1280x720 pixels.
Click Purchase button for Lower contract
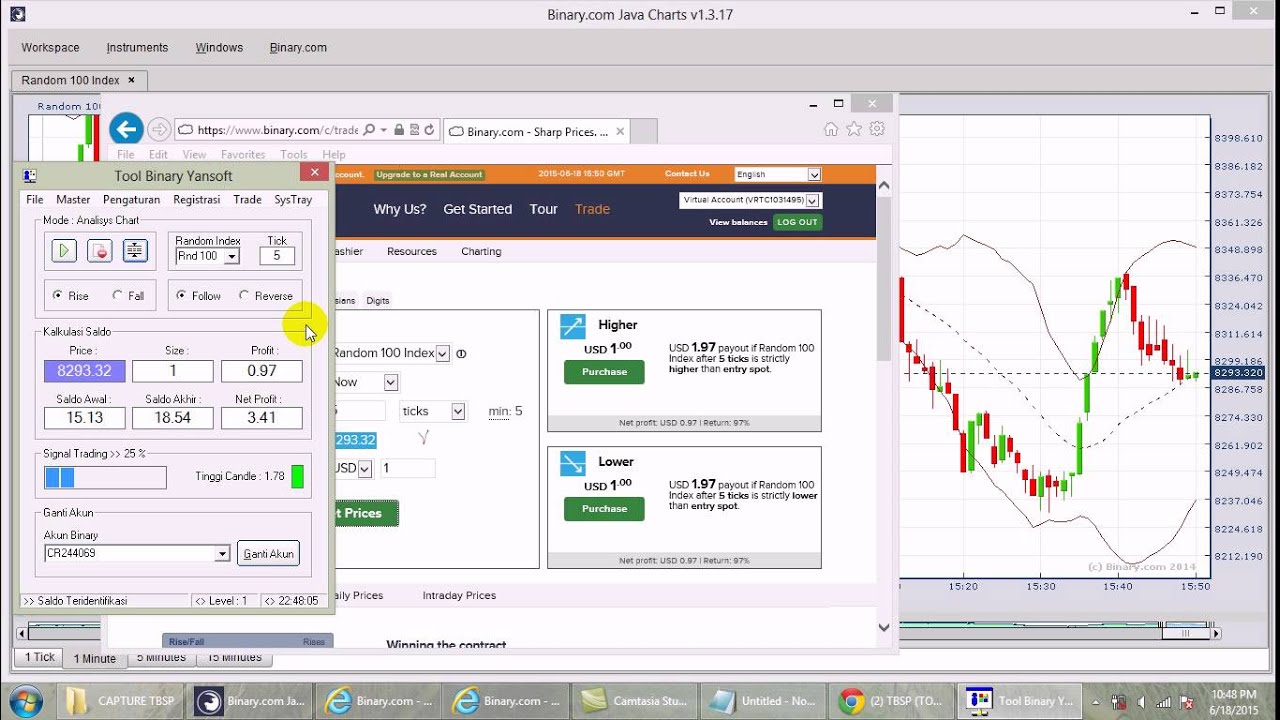[x=604, y=509]
